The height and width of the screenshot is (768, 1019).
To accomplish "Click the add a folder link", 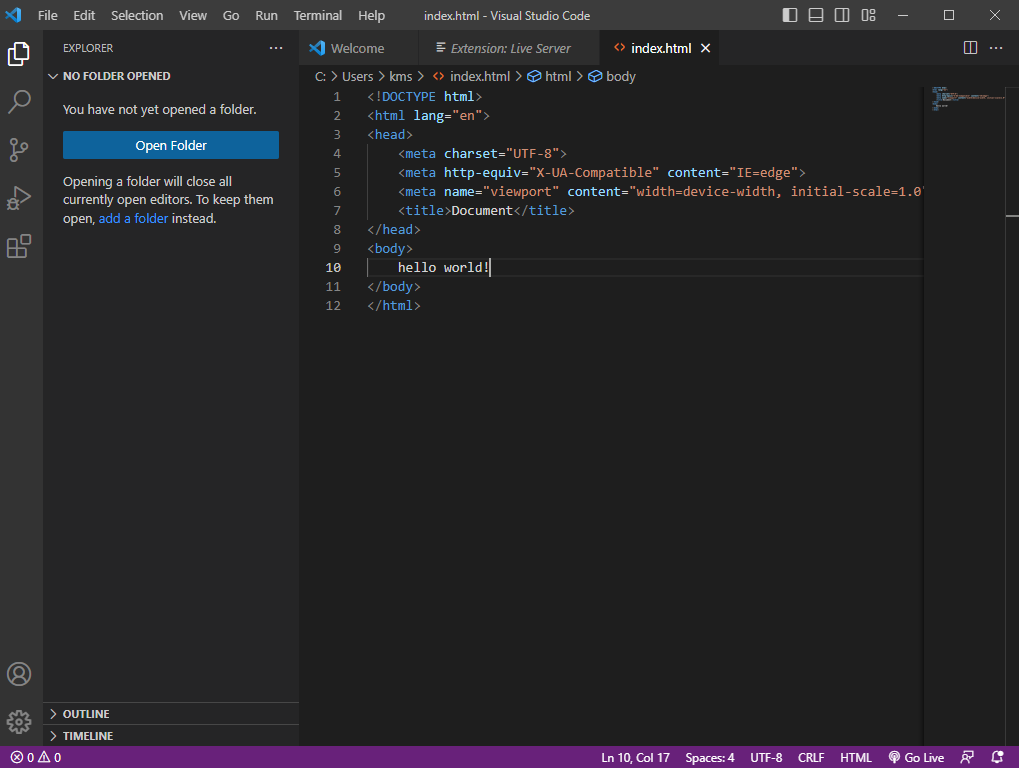I will coord(133,218).
